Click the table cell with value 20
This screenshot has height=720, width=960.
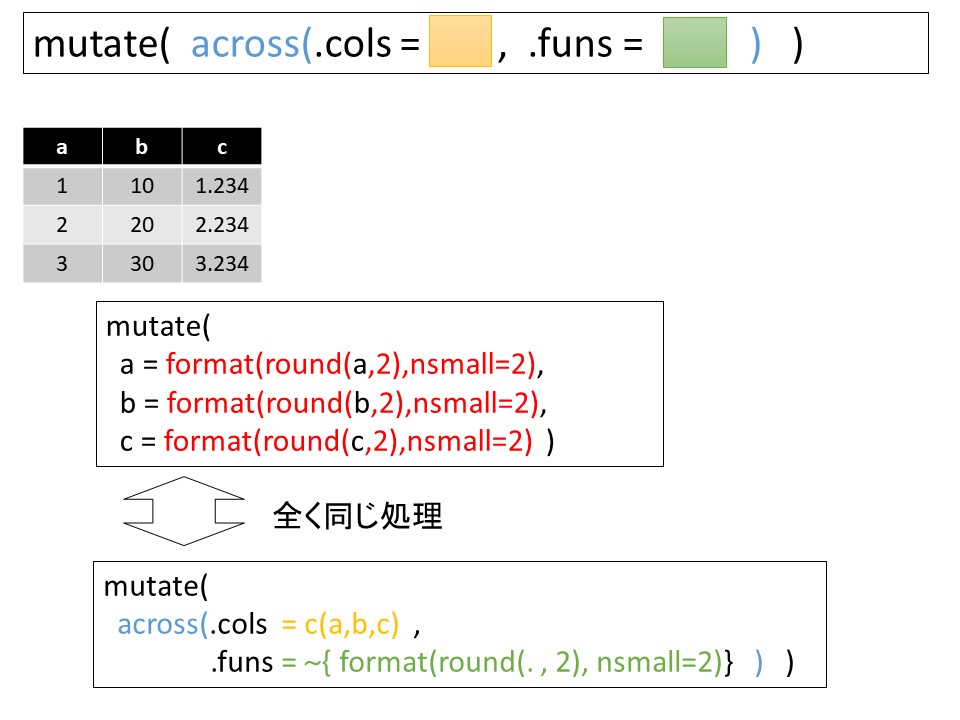click(x=142, y=225)
